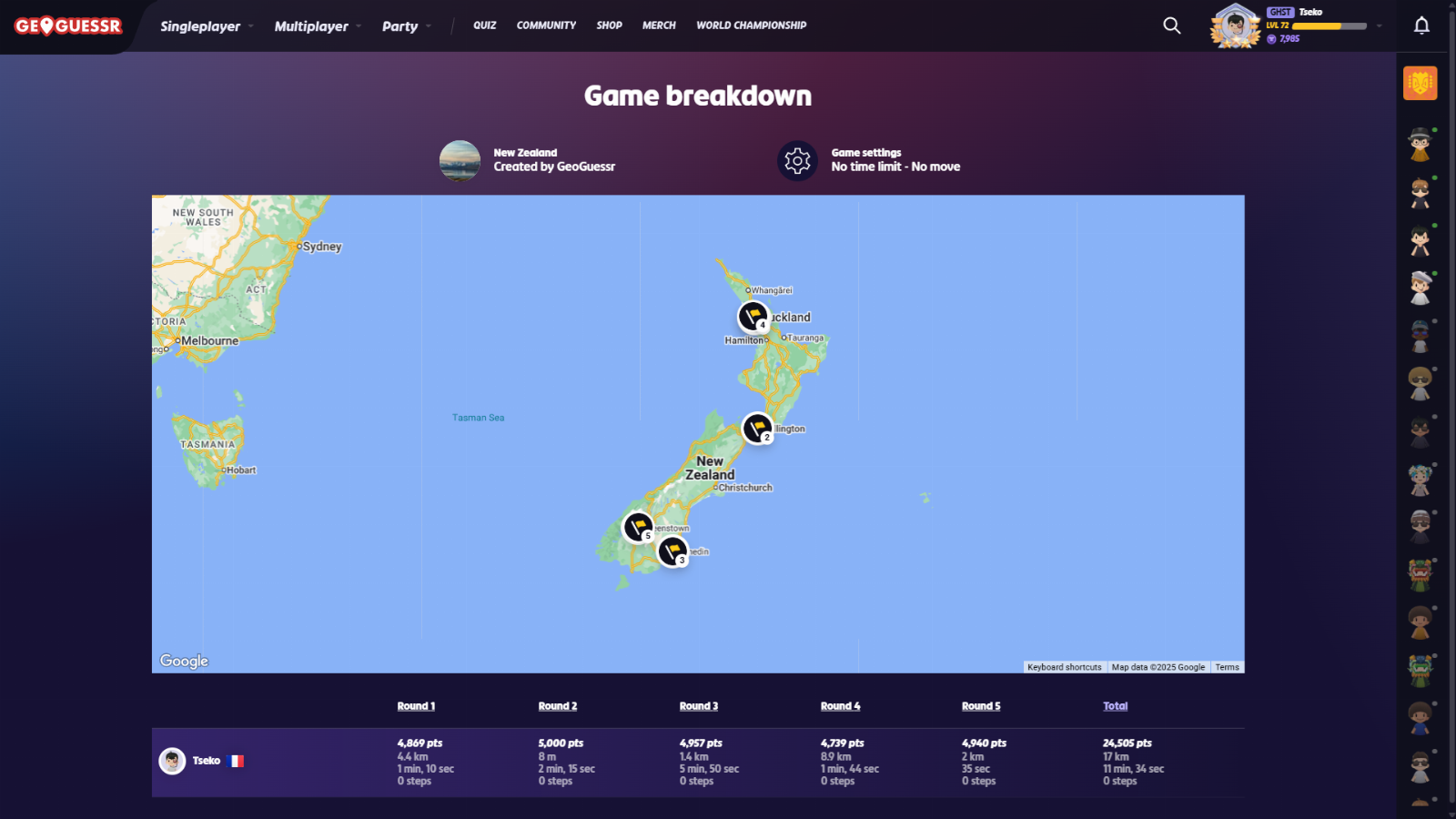This screenshot has height=819, width=1456.
Task: Select round 5 flag marker near Queenstown
Action: coord(638,526)
